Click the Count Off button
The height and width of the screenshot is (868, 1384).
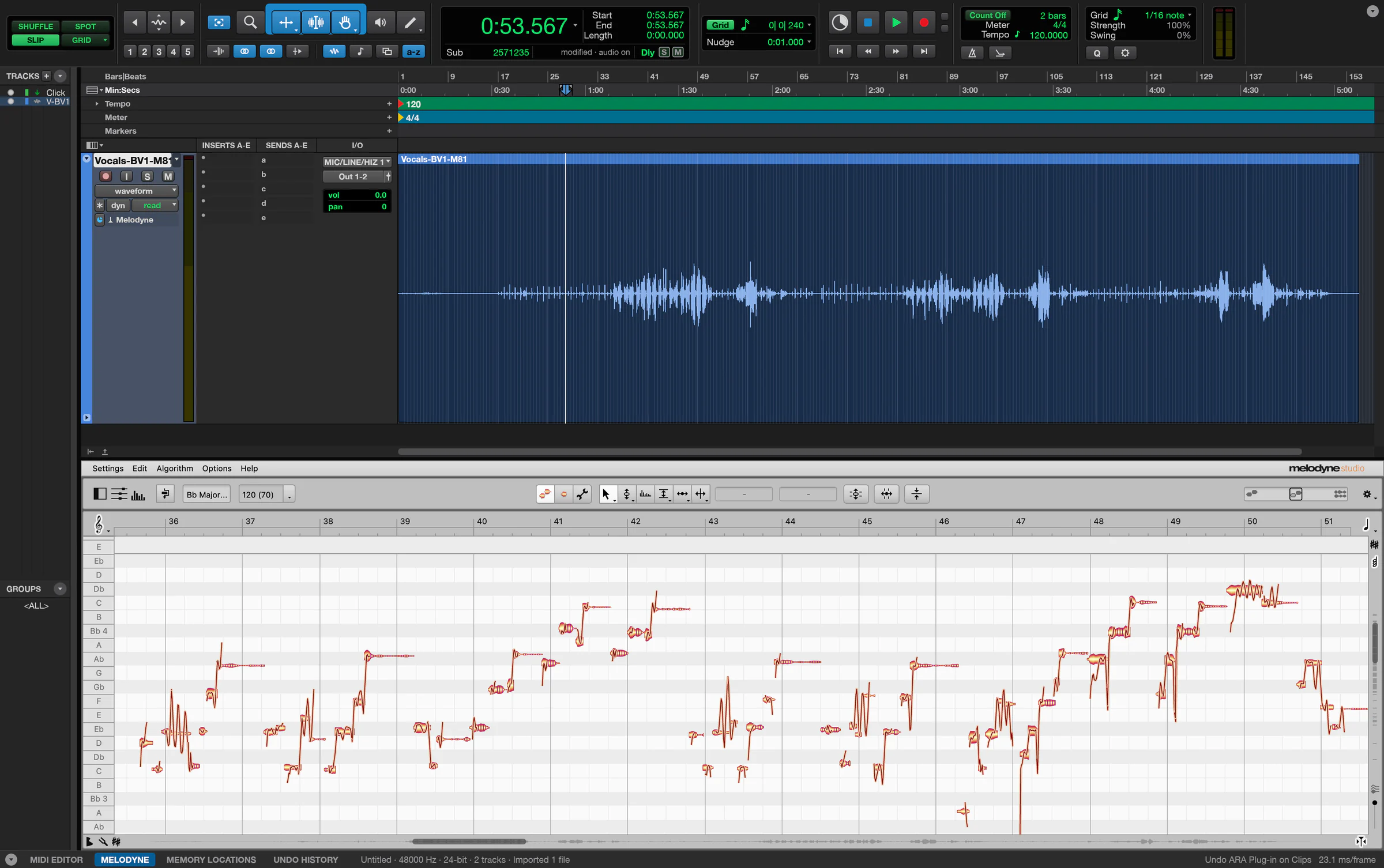[x=988, y=16]
